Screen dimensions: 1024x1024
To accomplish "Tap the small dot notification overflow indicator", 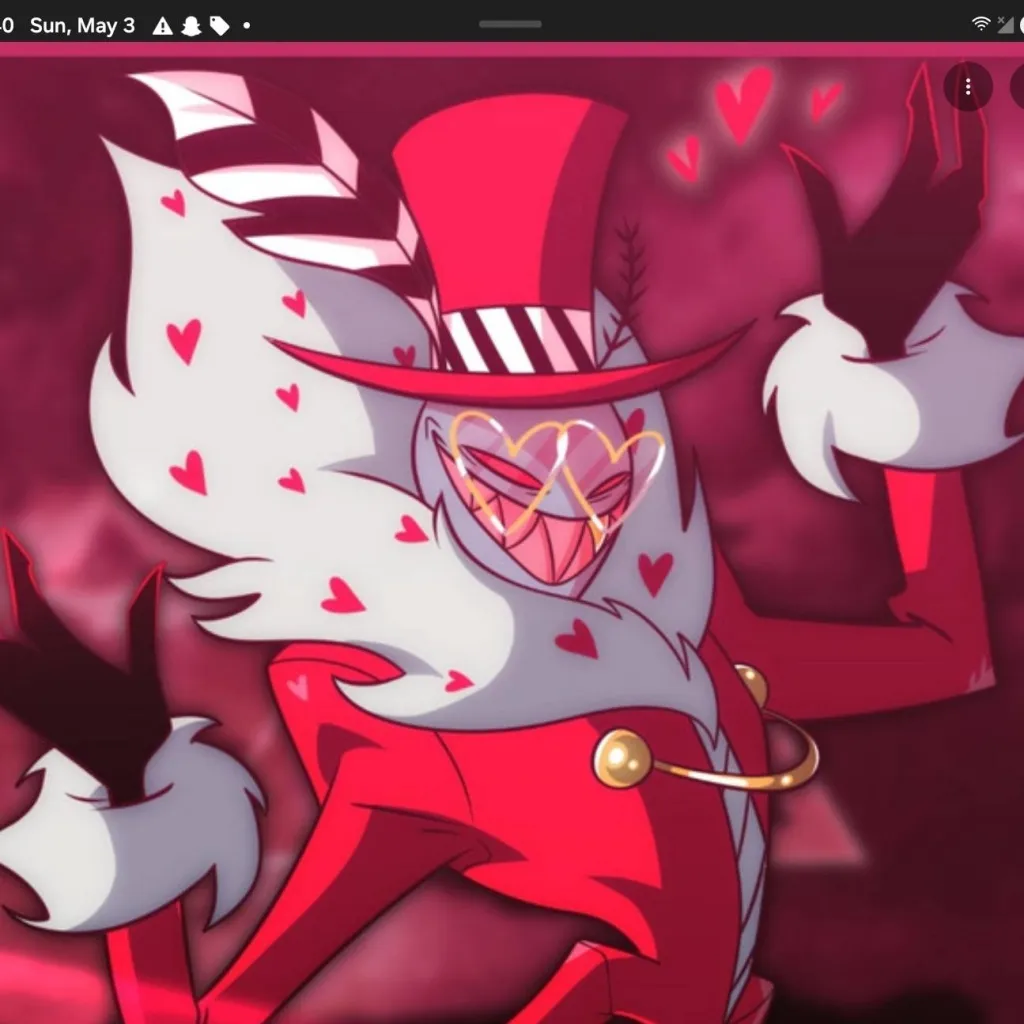I will [x=247, y=26].
